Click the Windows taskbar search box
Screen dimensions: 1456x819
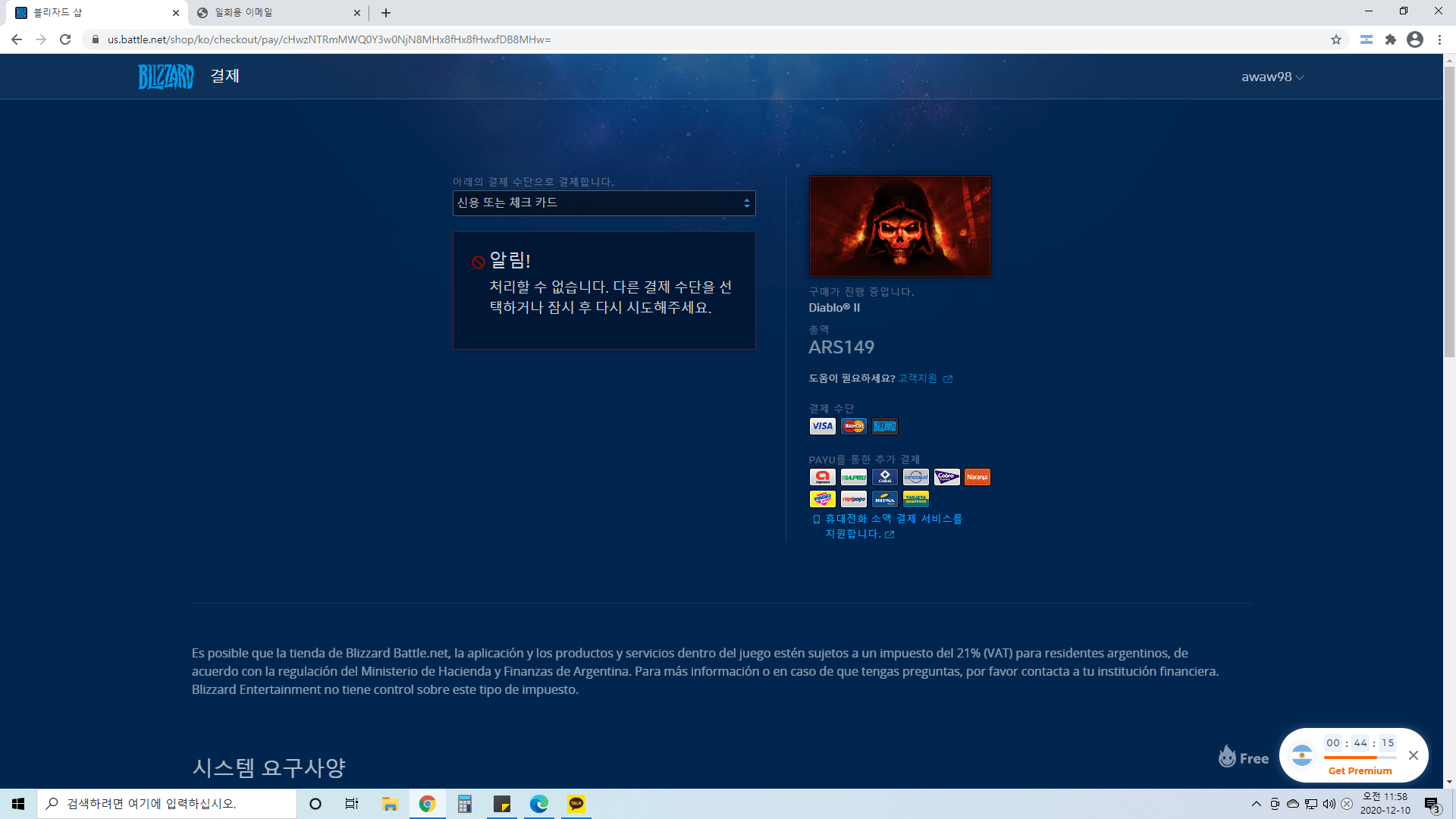(x=167, y=804)
